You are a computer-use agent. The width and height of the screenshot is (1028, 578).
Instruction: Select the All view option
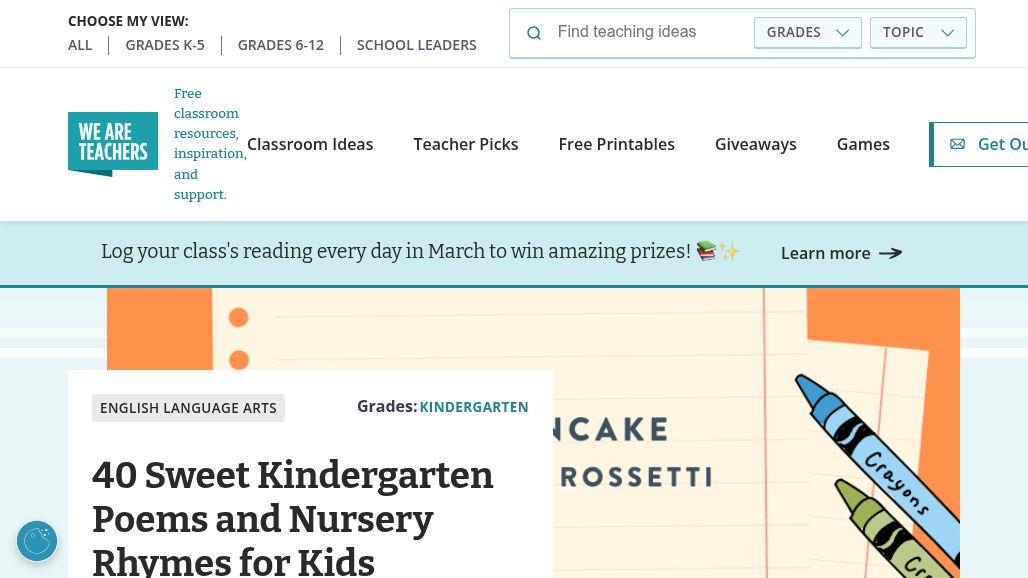tap(80, 45)
